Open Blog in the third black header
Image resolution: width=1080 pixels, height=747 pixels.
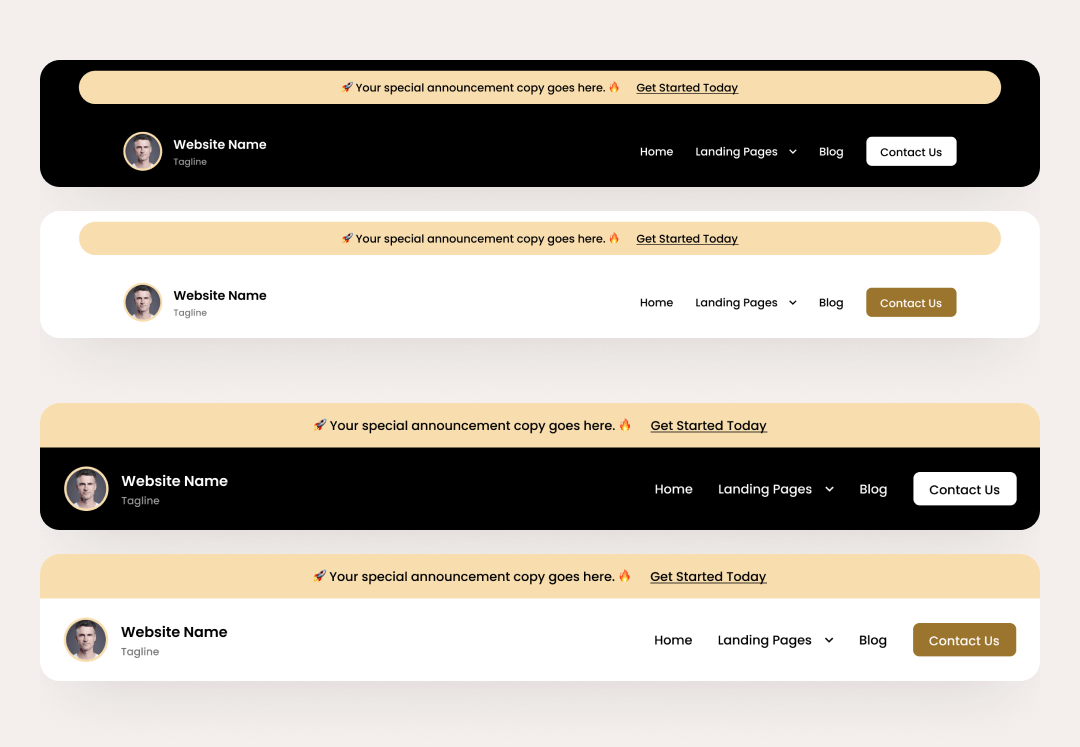click(873, 489)
